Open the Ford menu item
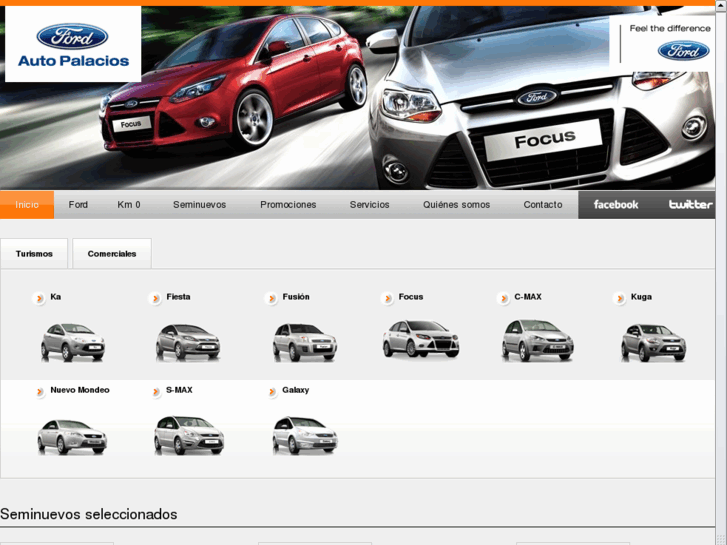Image resolution: width=727 pixels, height=545 pixels. 78,205
